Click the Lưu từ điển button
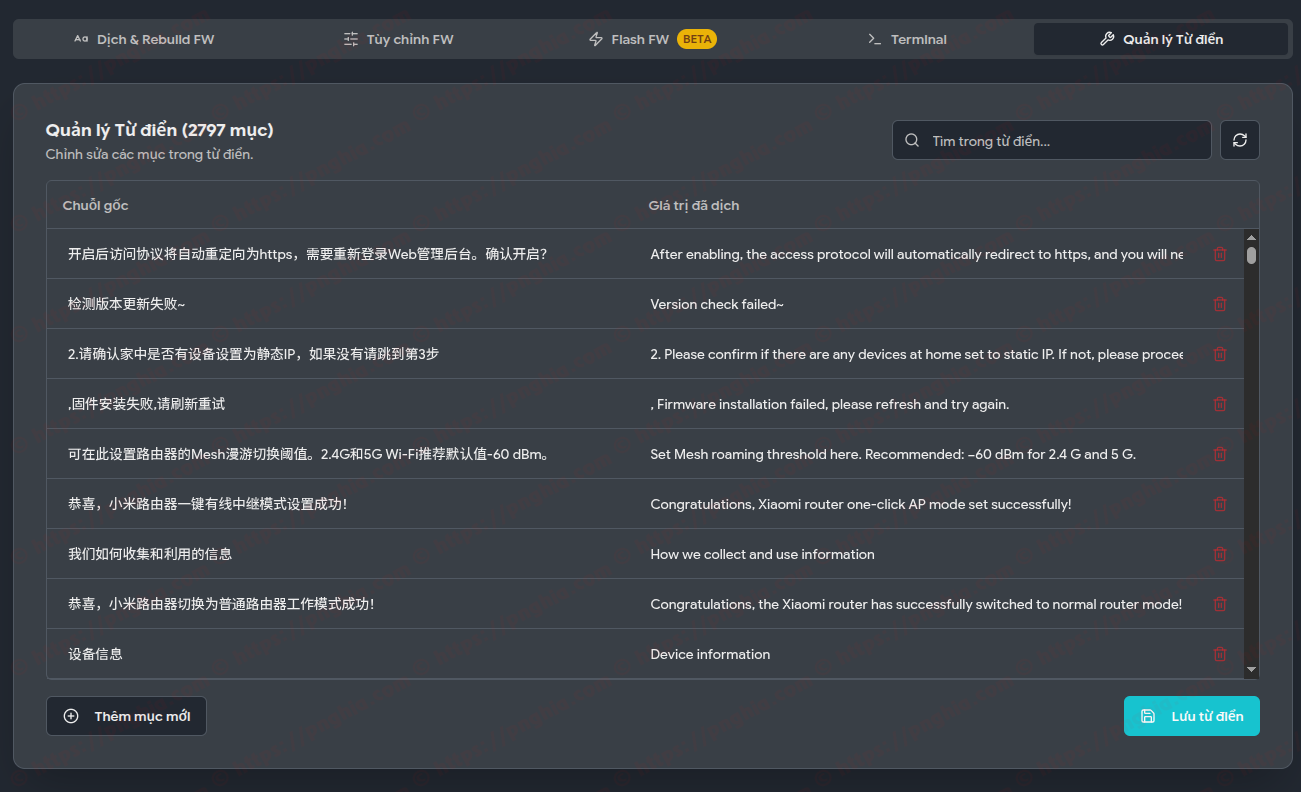The image size is (1301, 792). pos(1191,716)
